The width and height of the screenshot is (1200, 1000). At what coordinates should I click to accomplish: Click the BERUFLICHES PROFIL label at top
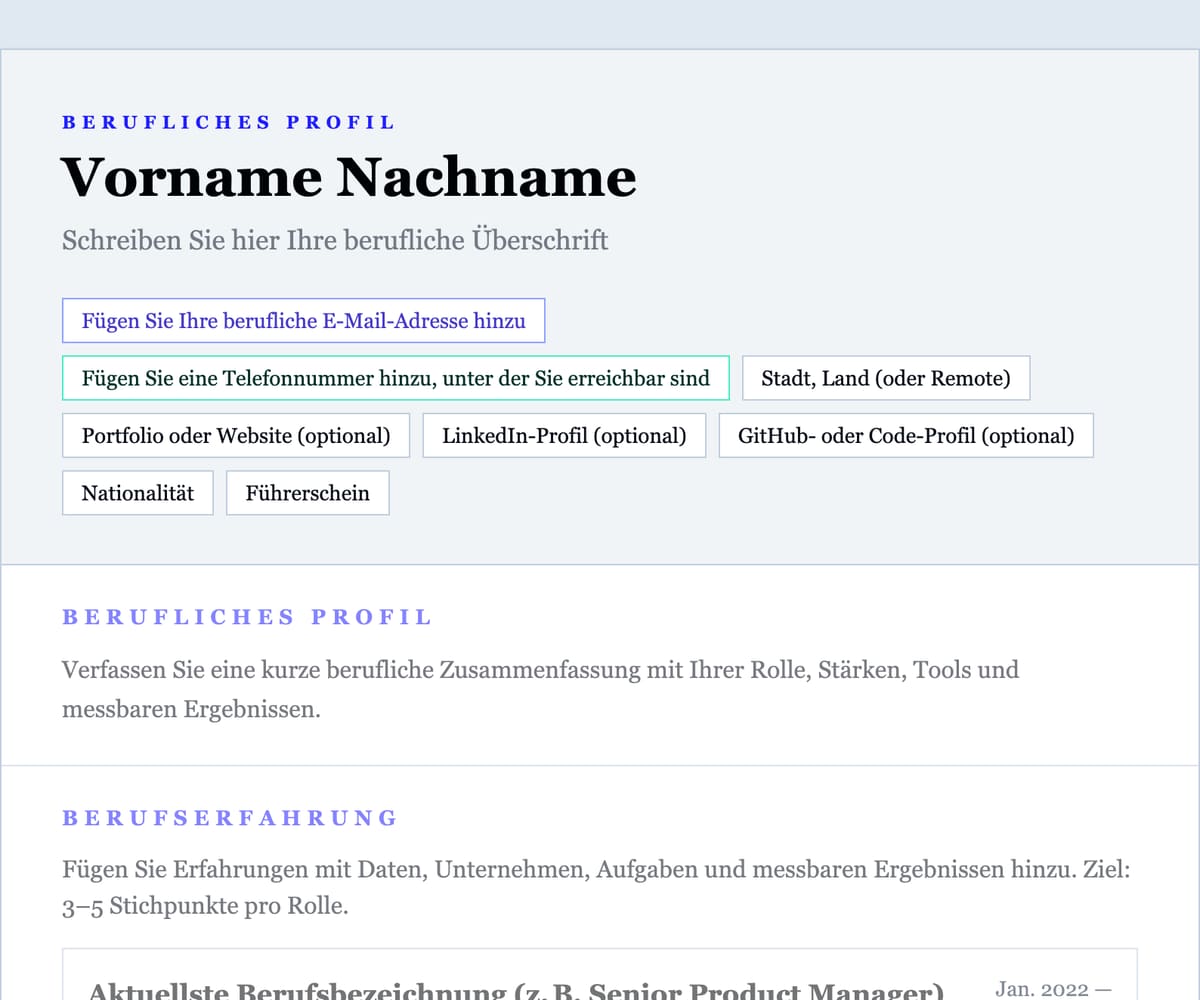(227, 121)
